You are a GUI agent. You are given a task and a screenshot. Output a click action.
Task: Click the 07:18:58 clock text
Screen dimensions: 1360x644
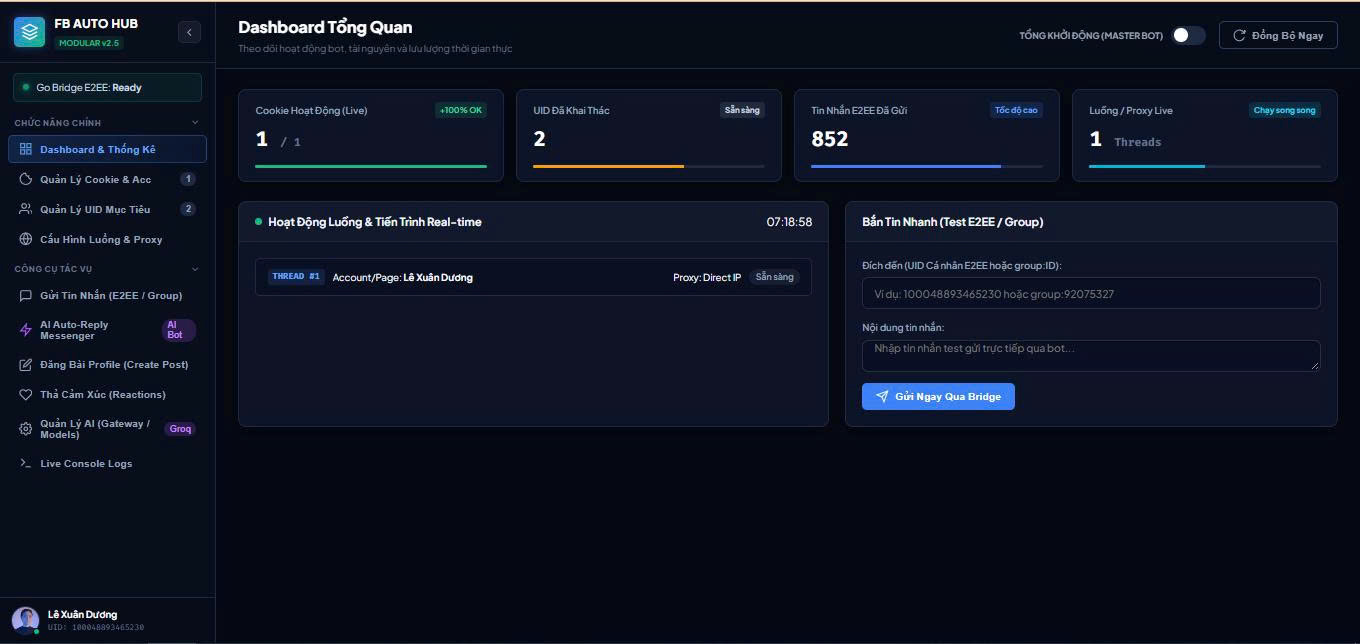tap(789, 222)
